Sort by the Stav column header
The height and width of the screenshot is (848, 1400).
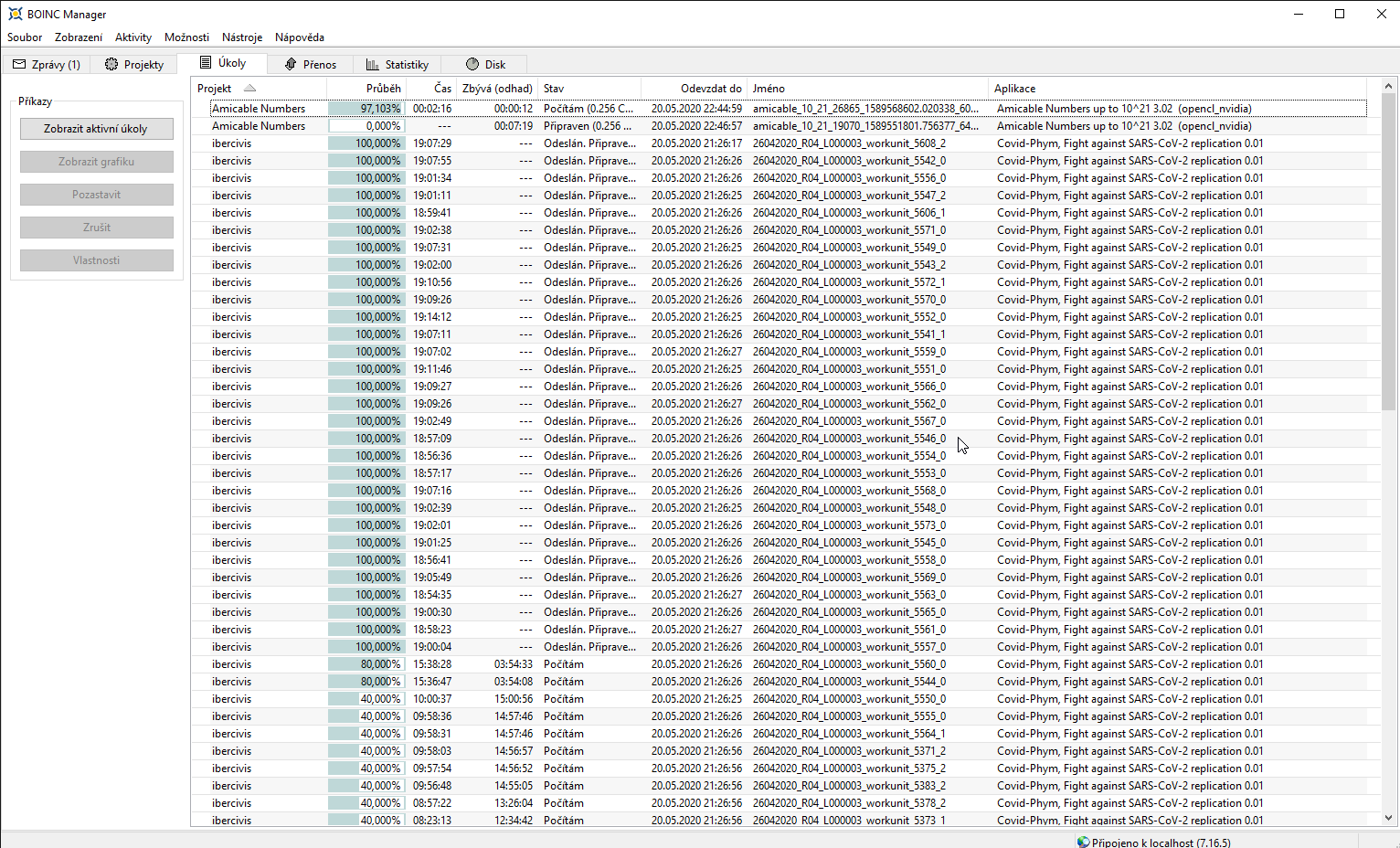(589, 89)
